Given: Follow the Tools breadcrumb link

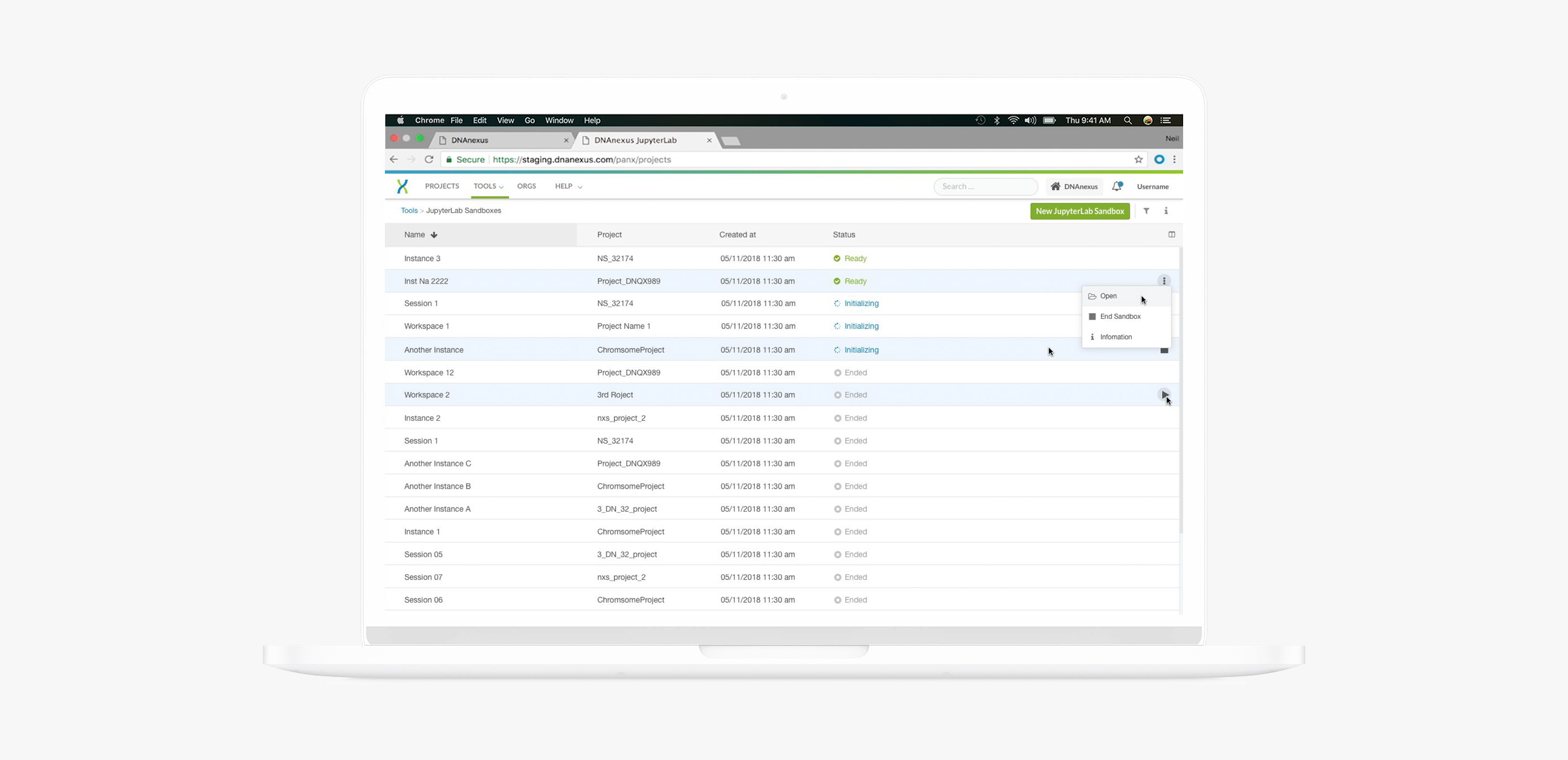Looking at the screenshot, I should coord(409,210).
